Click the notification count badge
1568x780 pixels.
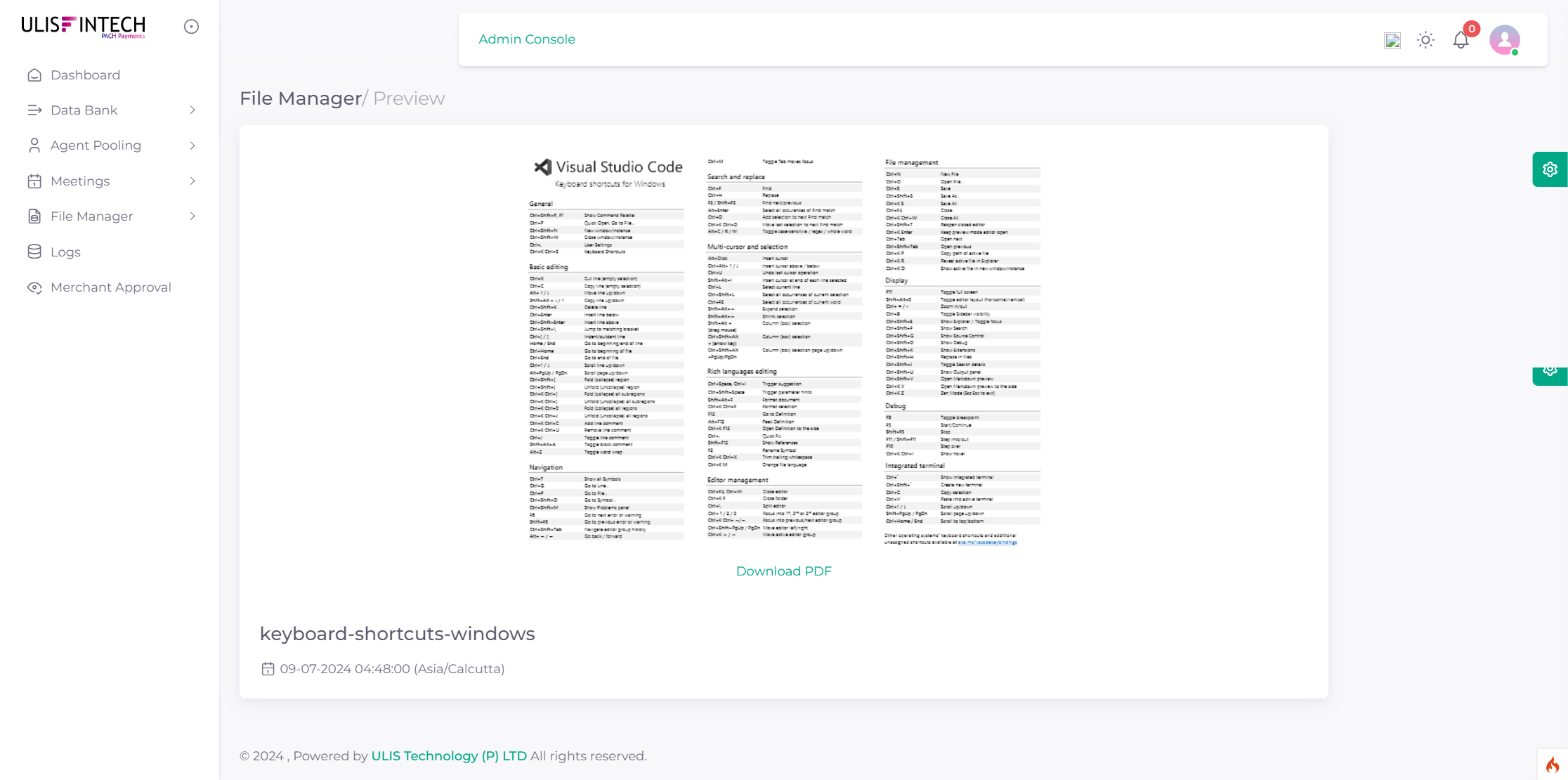pos(1471,29)
